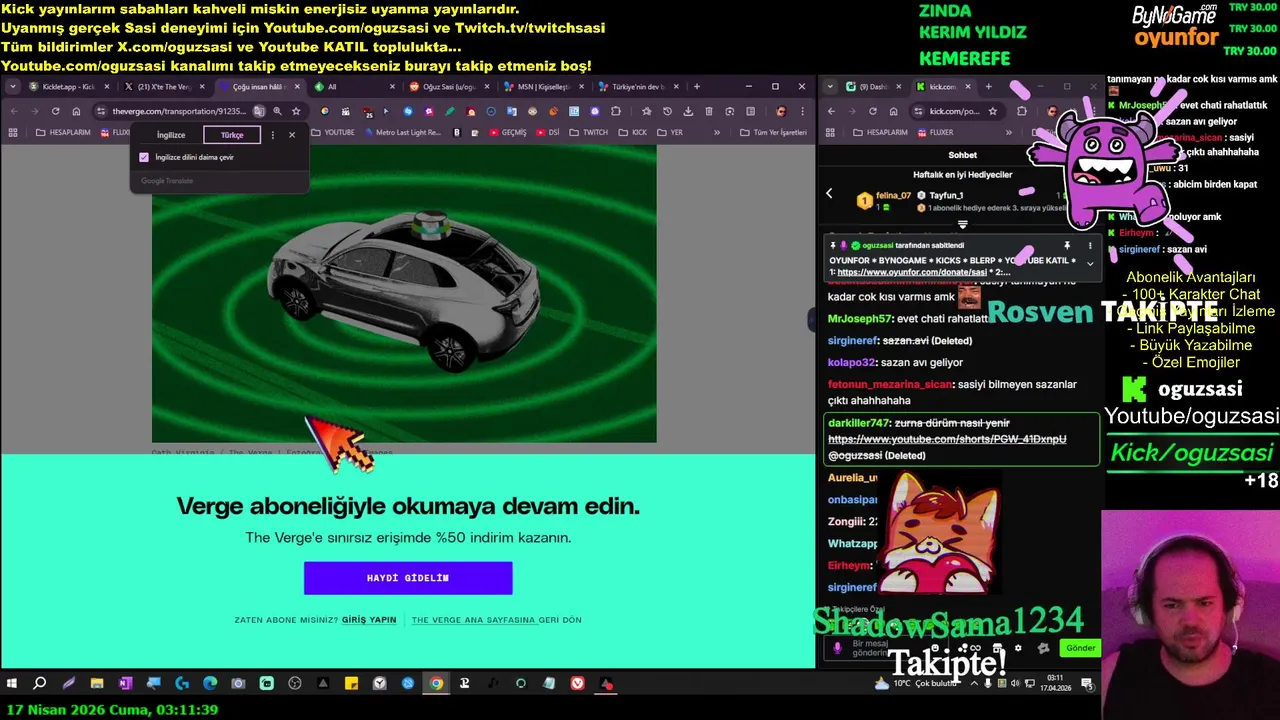Open TWITCH bookmark folder
Screen dimensions: 1280x720
tap(589, 132)
